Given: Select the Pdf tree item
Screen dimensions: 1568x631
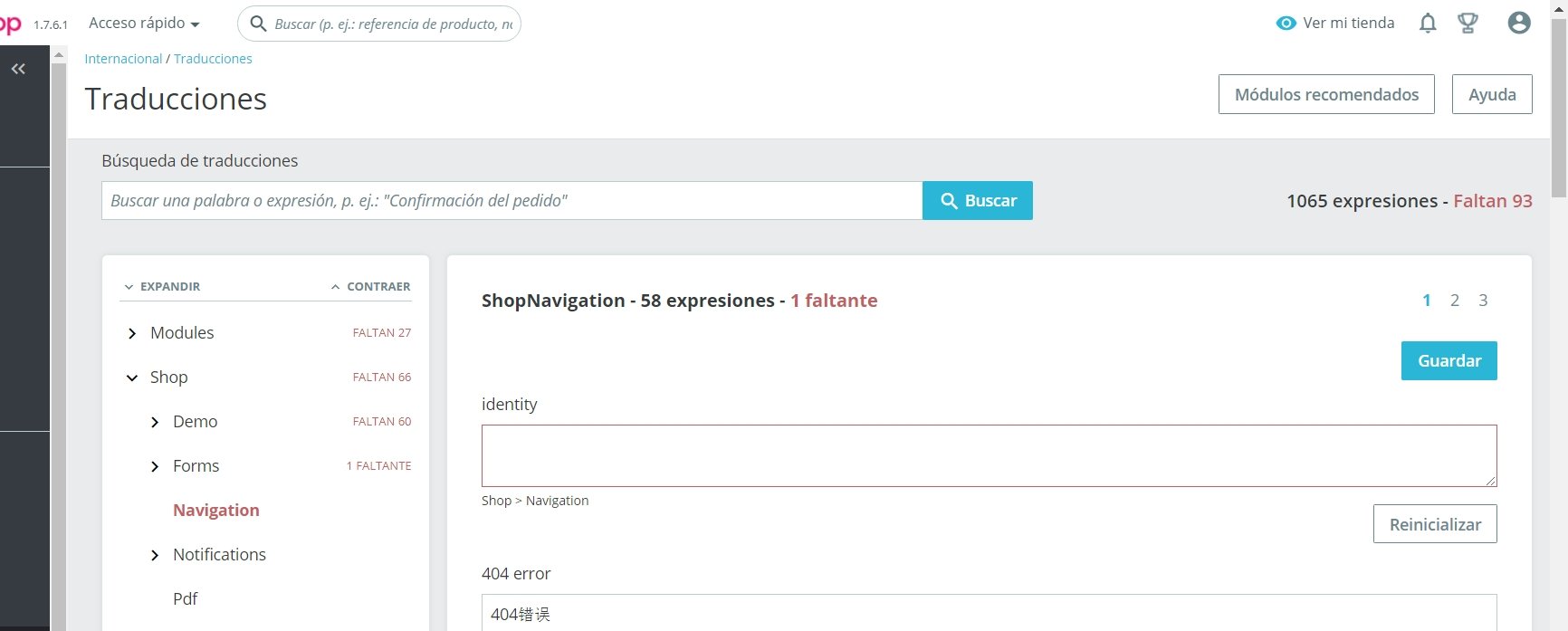Looking at the screenshot, I should tap(185, 598).
